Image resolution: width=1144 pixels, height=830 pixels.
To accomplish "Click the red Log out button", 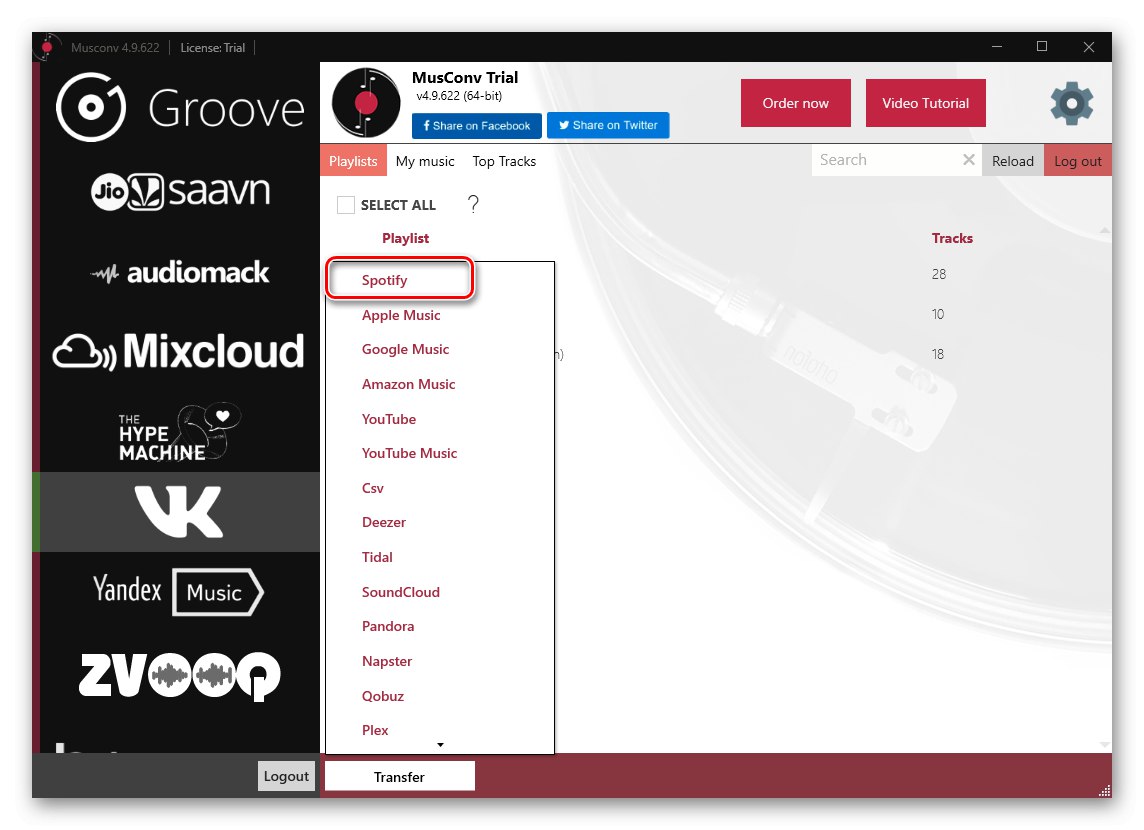I will click(1078, 160).
